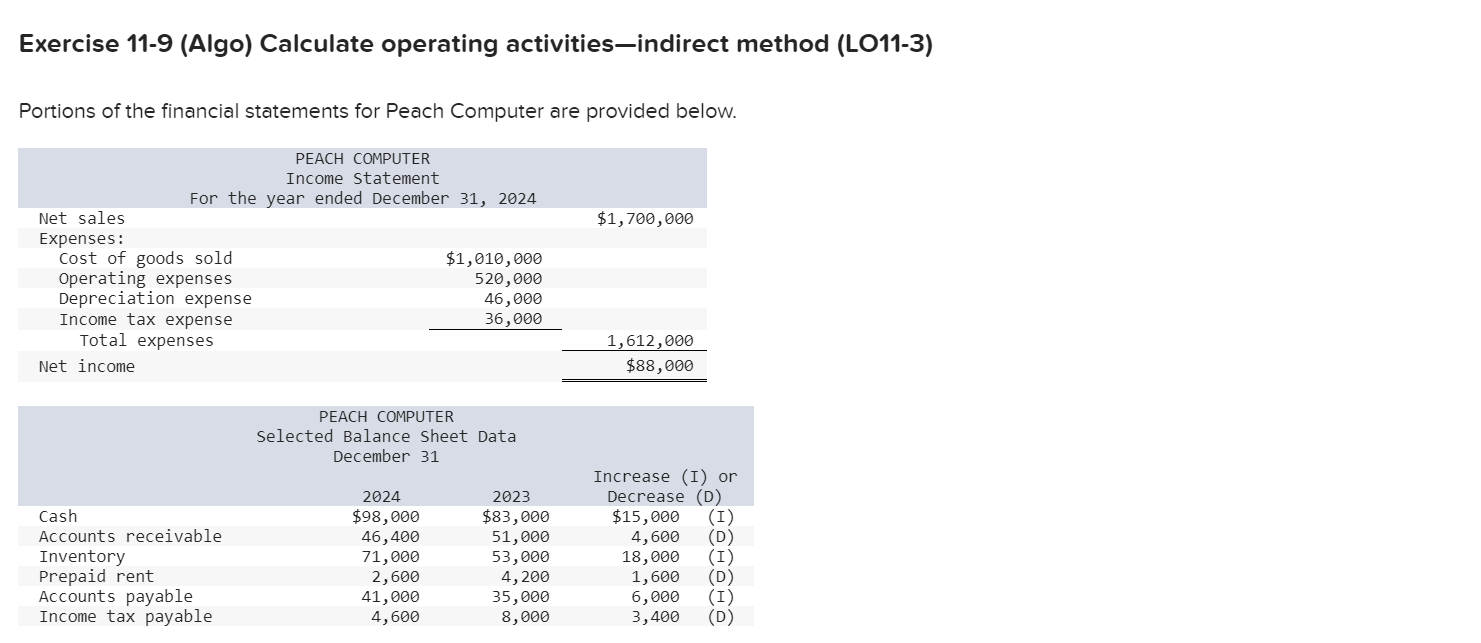Image resolution: width=1481 pixels, height=643 pixels.
Task: Click the 8,000 income tax payable 2023 value
Action: pyautogui.click(x=525, y=616)
